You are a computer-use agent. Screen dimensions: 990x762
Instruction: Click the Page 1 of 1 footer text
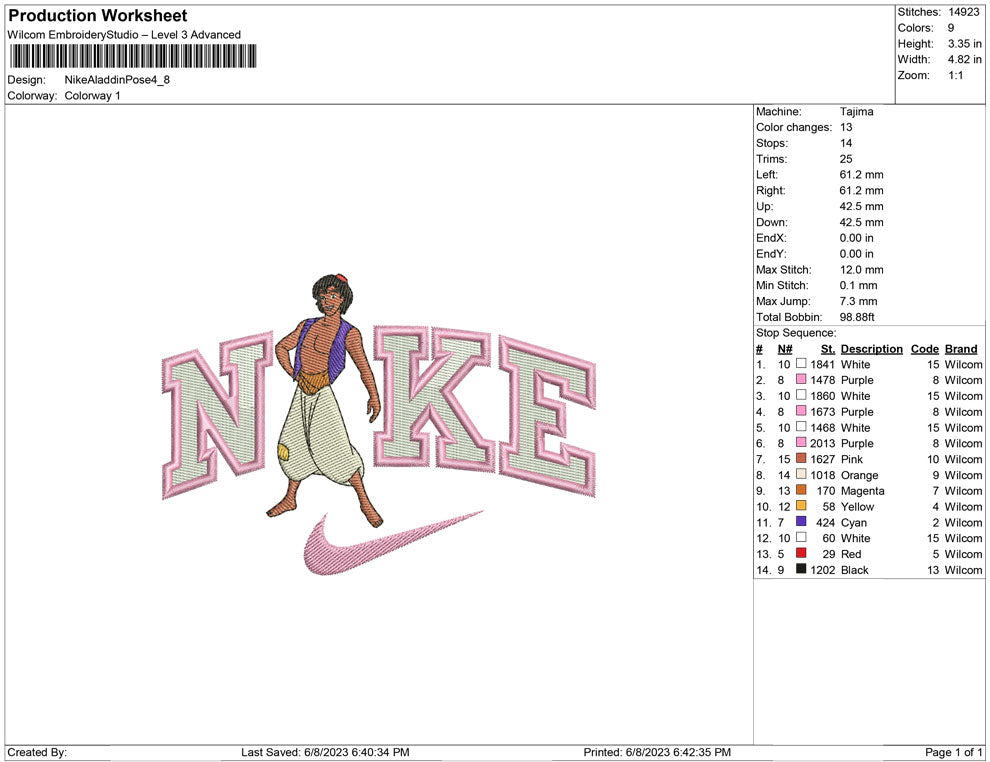pyautogui.click(x=953, y=752)
